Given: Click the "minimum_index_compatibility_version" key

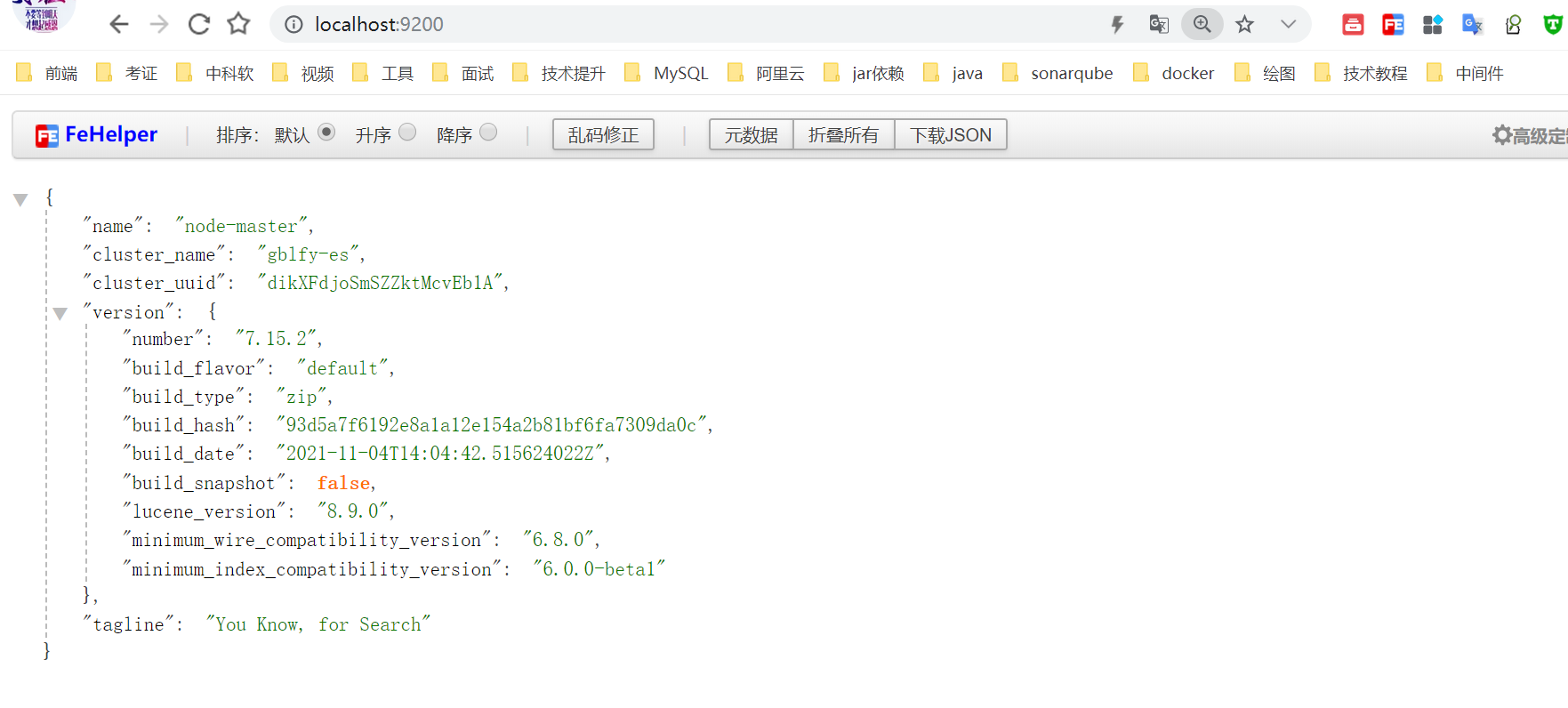Looking at the screenshot, I should tap(312, 569).
